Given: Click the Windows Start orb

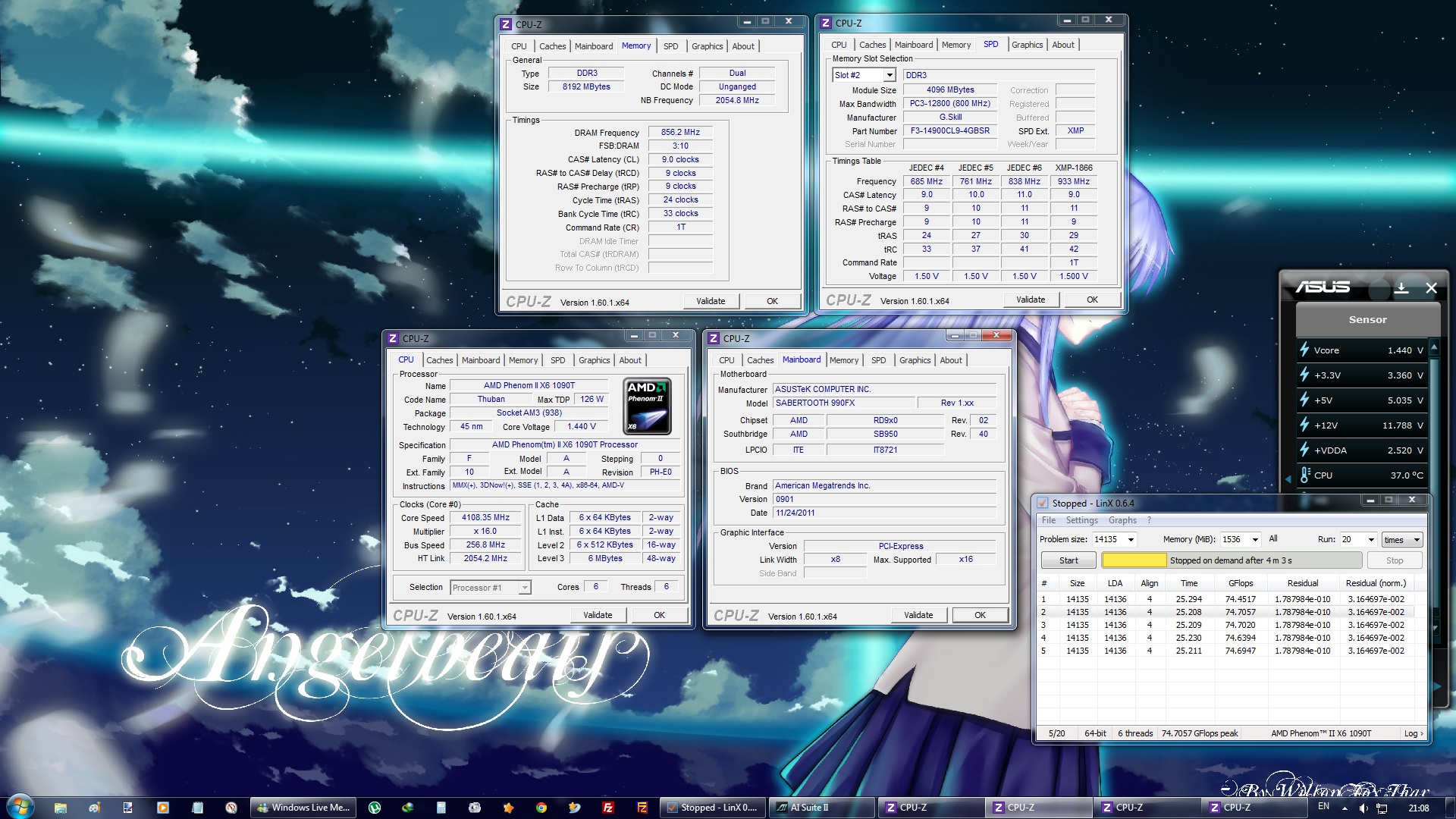Looking at the screenshot, I should tap(20, 806).
